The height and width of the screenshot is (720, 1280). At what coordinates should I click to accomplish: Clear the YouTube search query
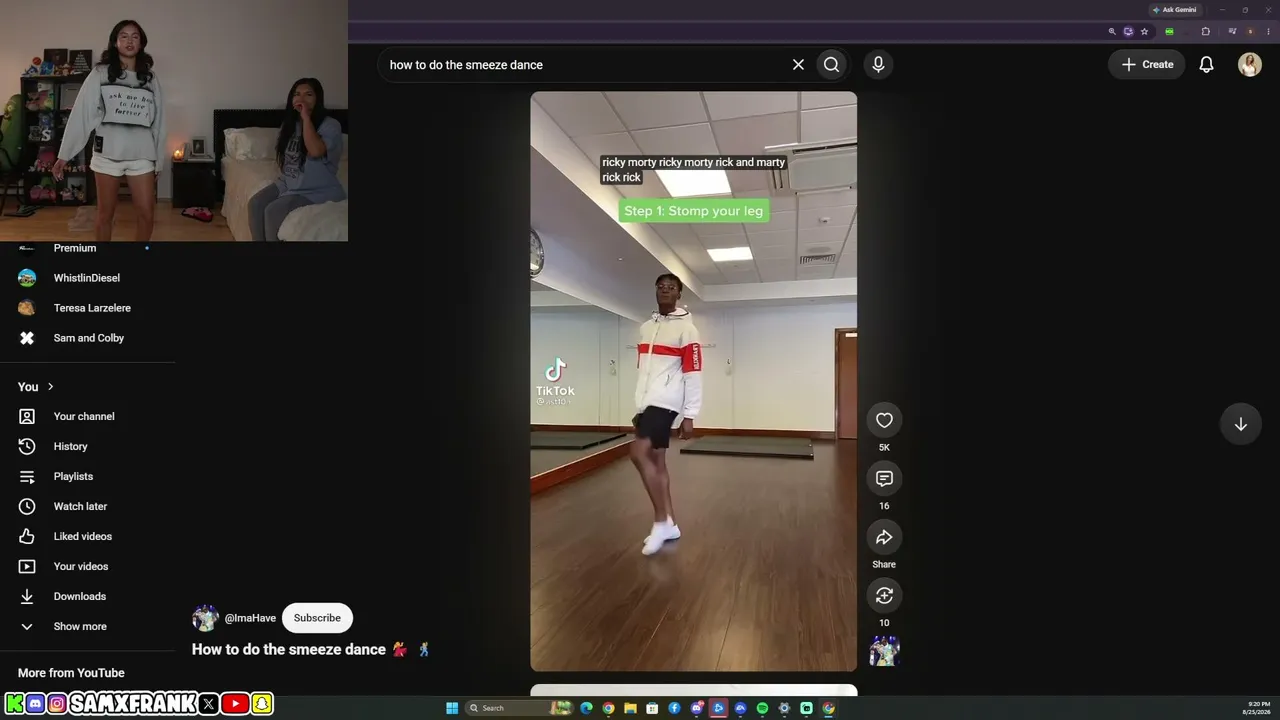click(x=798, y=65)
